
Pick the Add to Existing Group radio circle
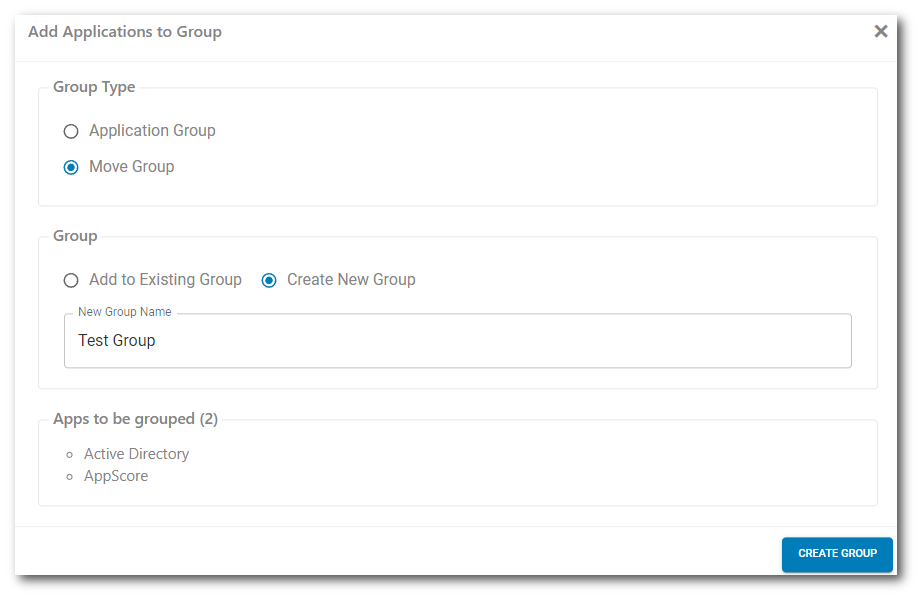point(71,280)
